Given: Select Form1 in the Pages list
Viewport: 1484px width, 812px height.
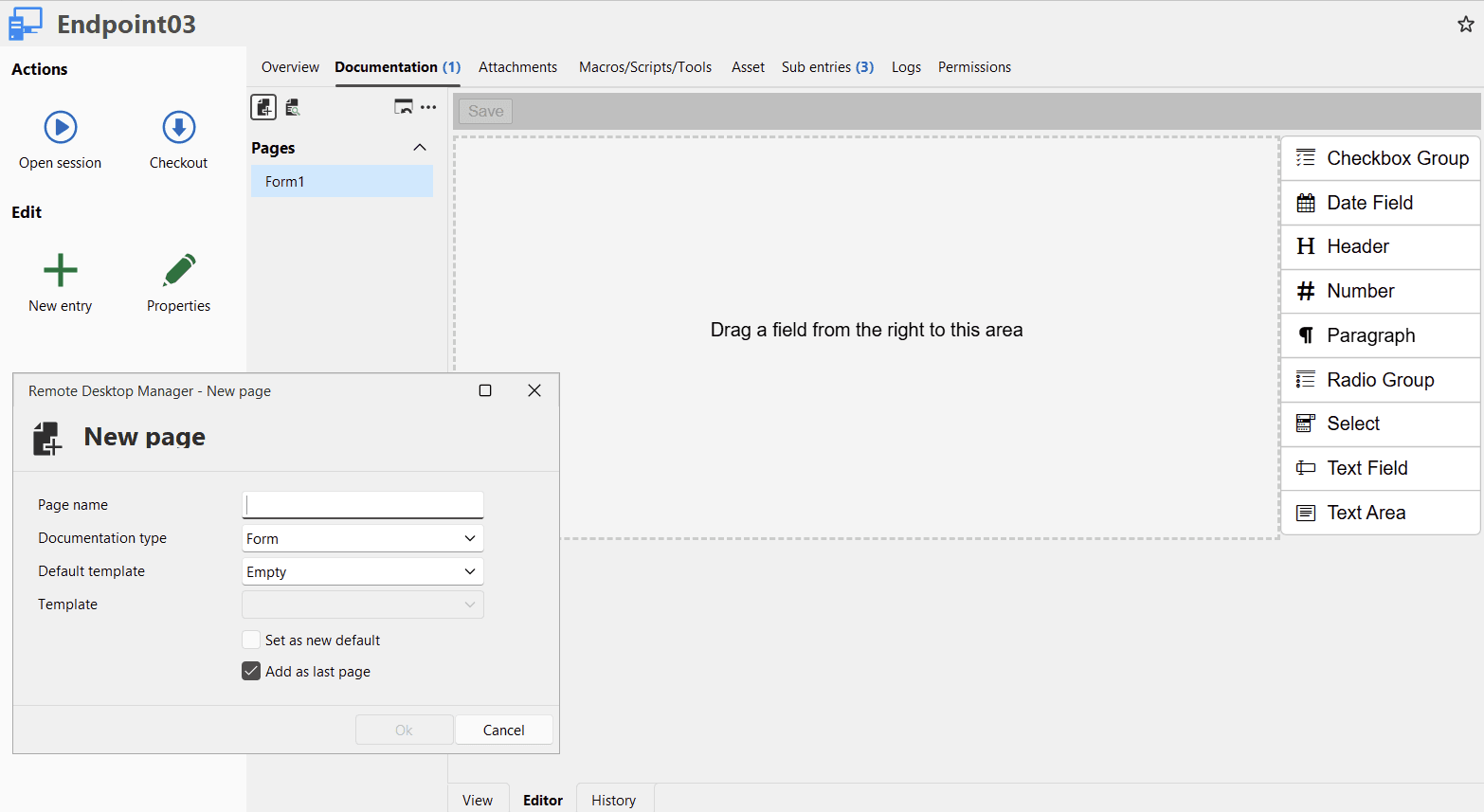Looking at the screenshot, I should tap(341, 182).
